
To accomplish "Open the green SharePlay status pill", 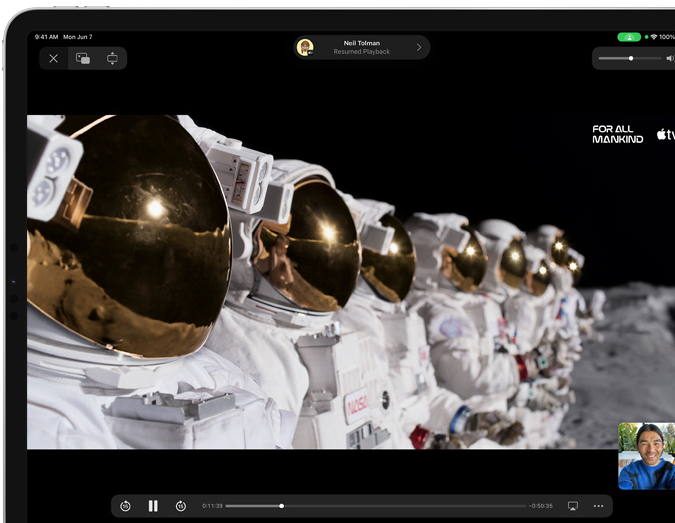I will [629, 37].
